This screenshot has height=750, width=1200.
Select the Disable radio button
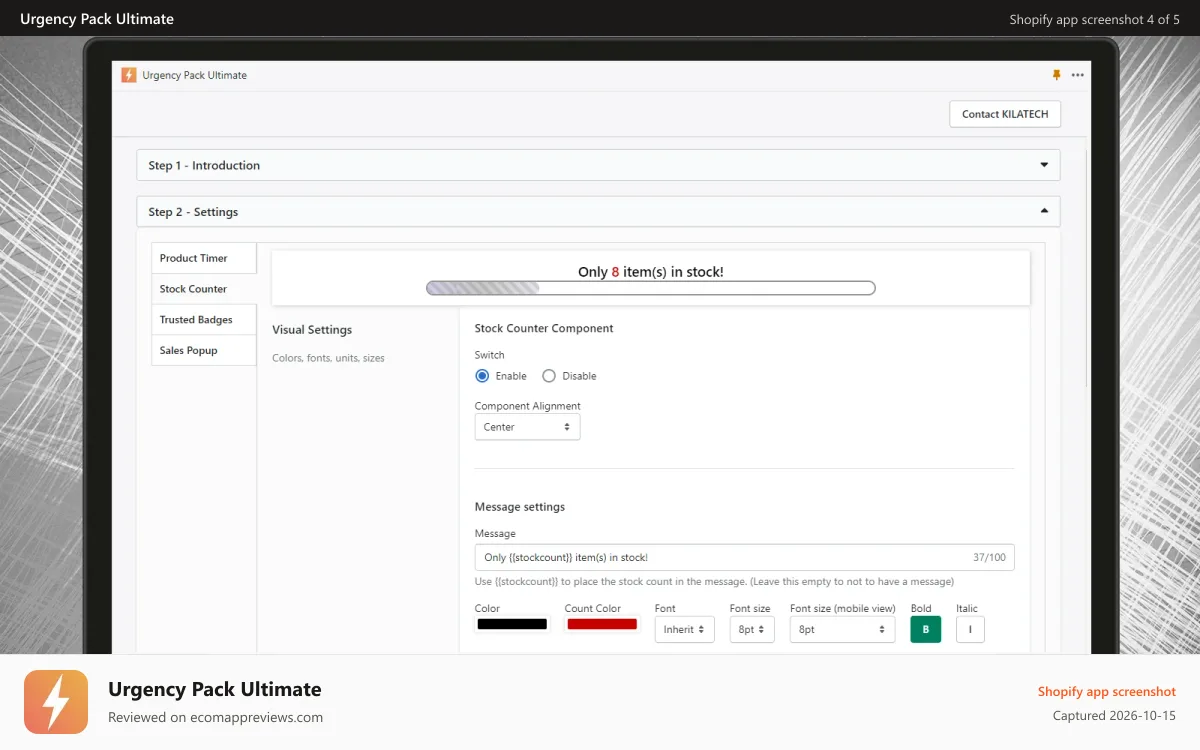548,376
